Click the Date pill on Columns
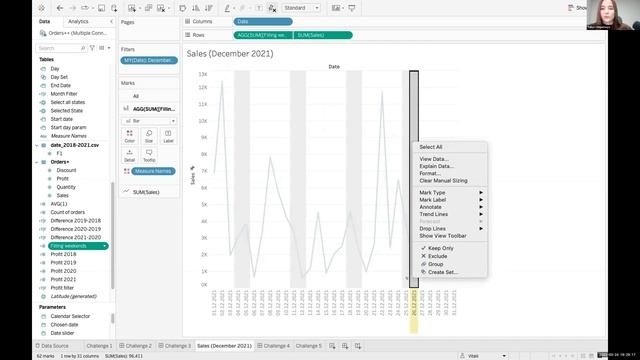 (263, 21)
